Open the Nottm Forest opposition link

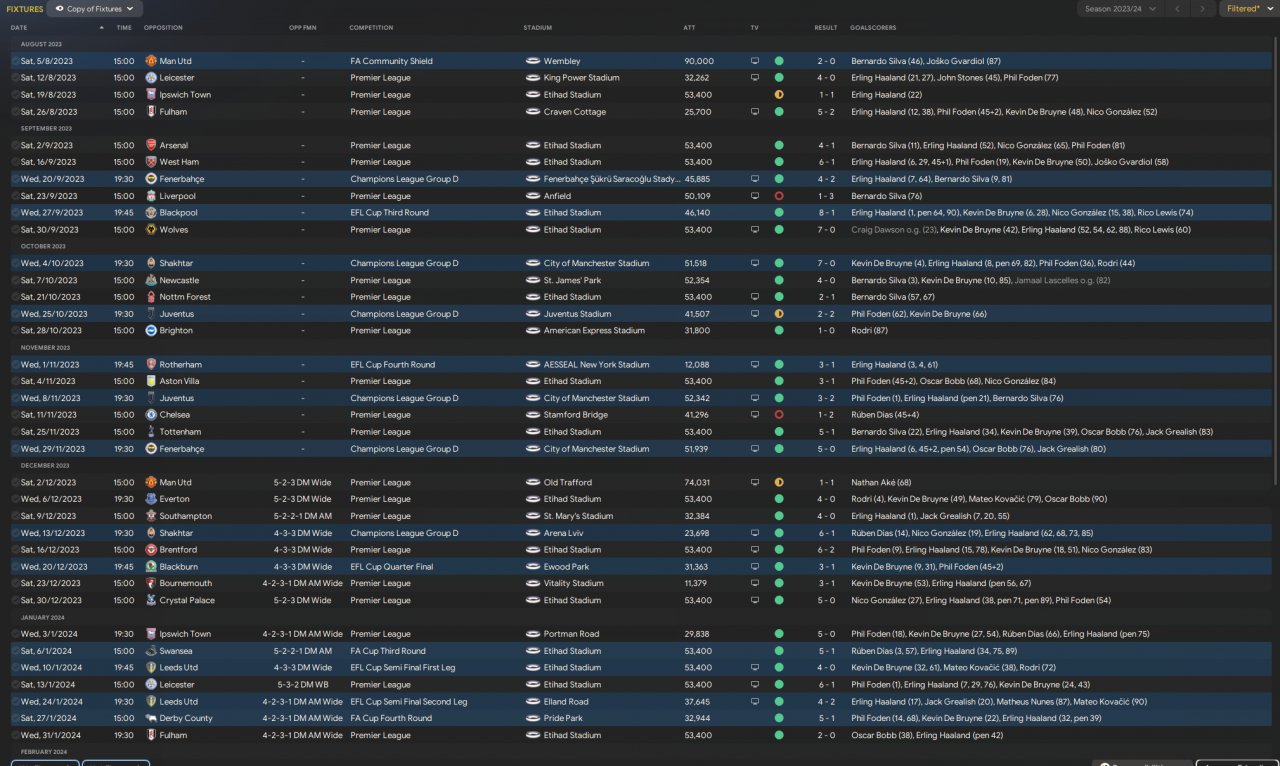coord(185,297)
